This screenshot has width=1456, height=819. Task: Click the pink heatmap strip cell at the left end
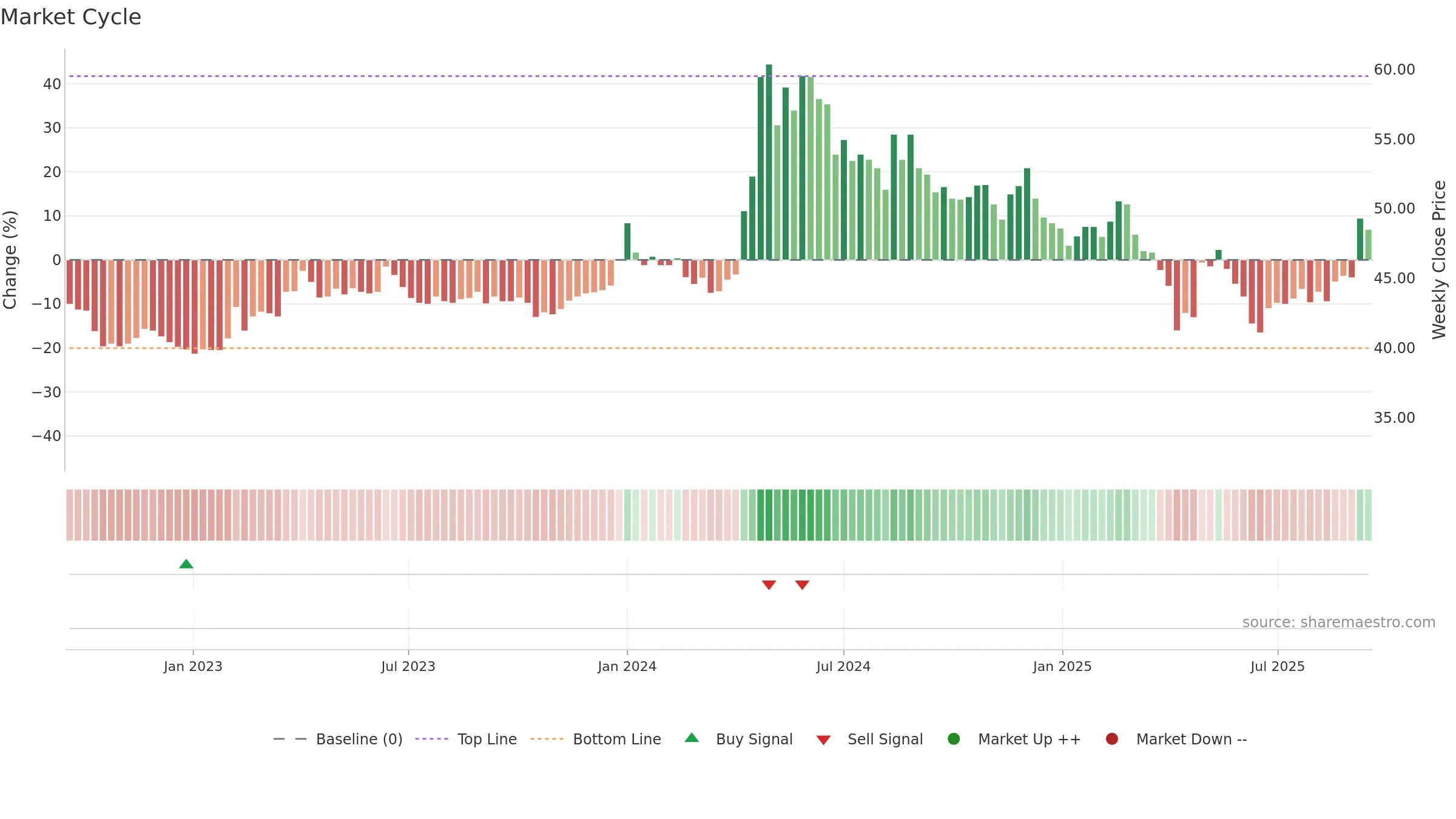70,515
